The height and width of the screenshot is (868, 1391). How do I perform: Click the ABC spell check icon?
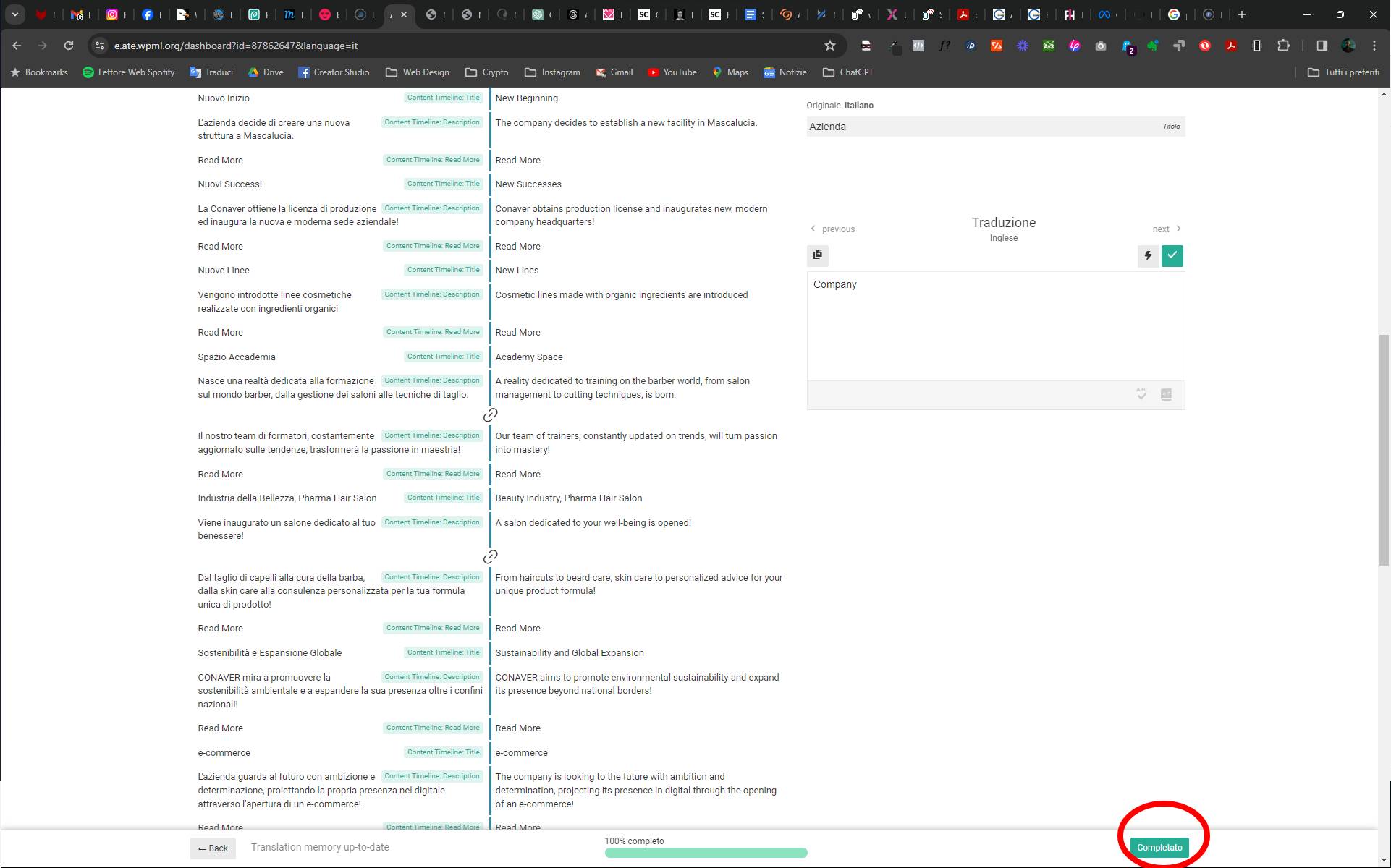tap(1141, 395)
